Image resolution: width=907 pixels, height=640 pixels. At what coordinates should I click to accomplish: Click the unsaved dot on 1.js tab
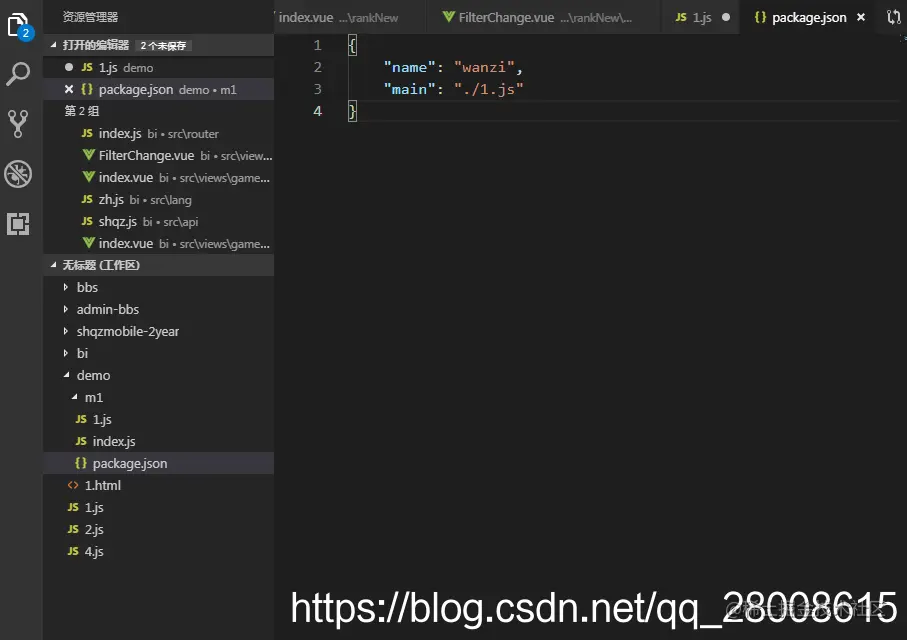click(726, 17)
